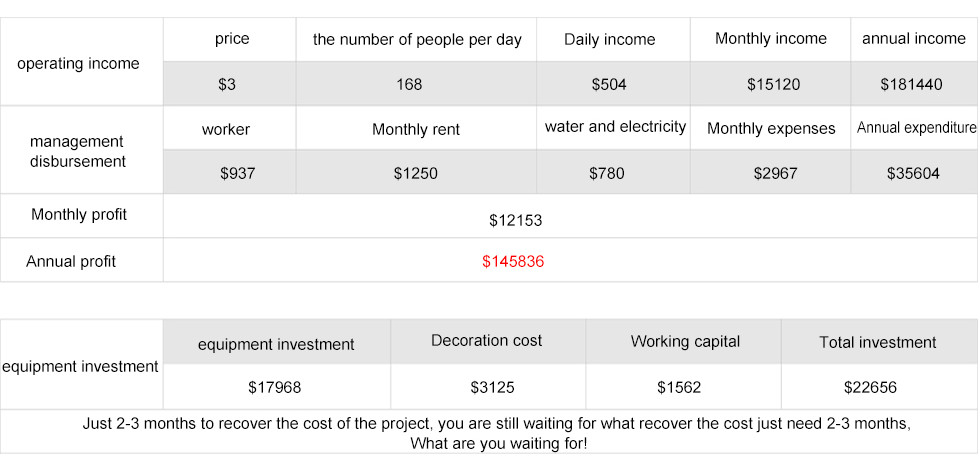Viewport: 980px width, 465px height.
Task: Click the 'management disbursement' row label
Action: click(77, 151)
